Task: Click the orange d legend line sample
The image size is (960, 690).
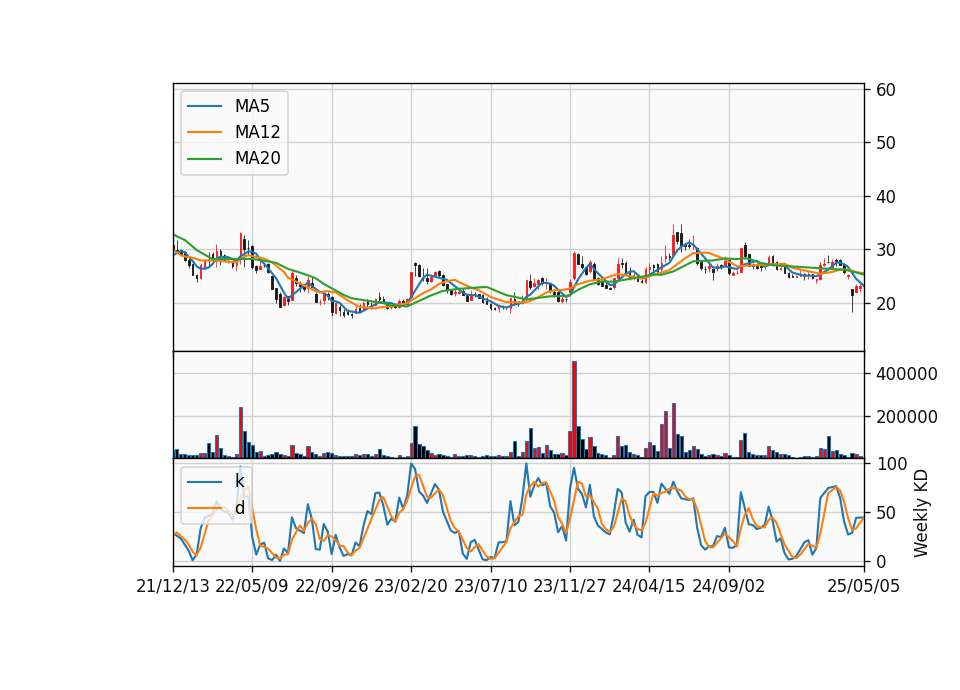Action: (x=204, y=508)
